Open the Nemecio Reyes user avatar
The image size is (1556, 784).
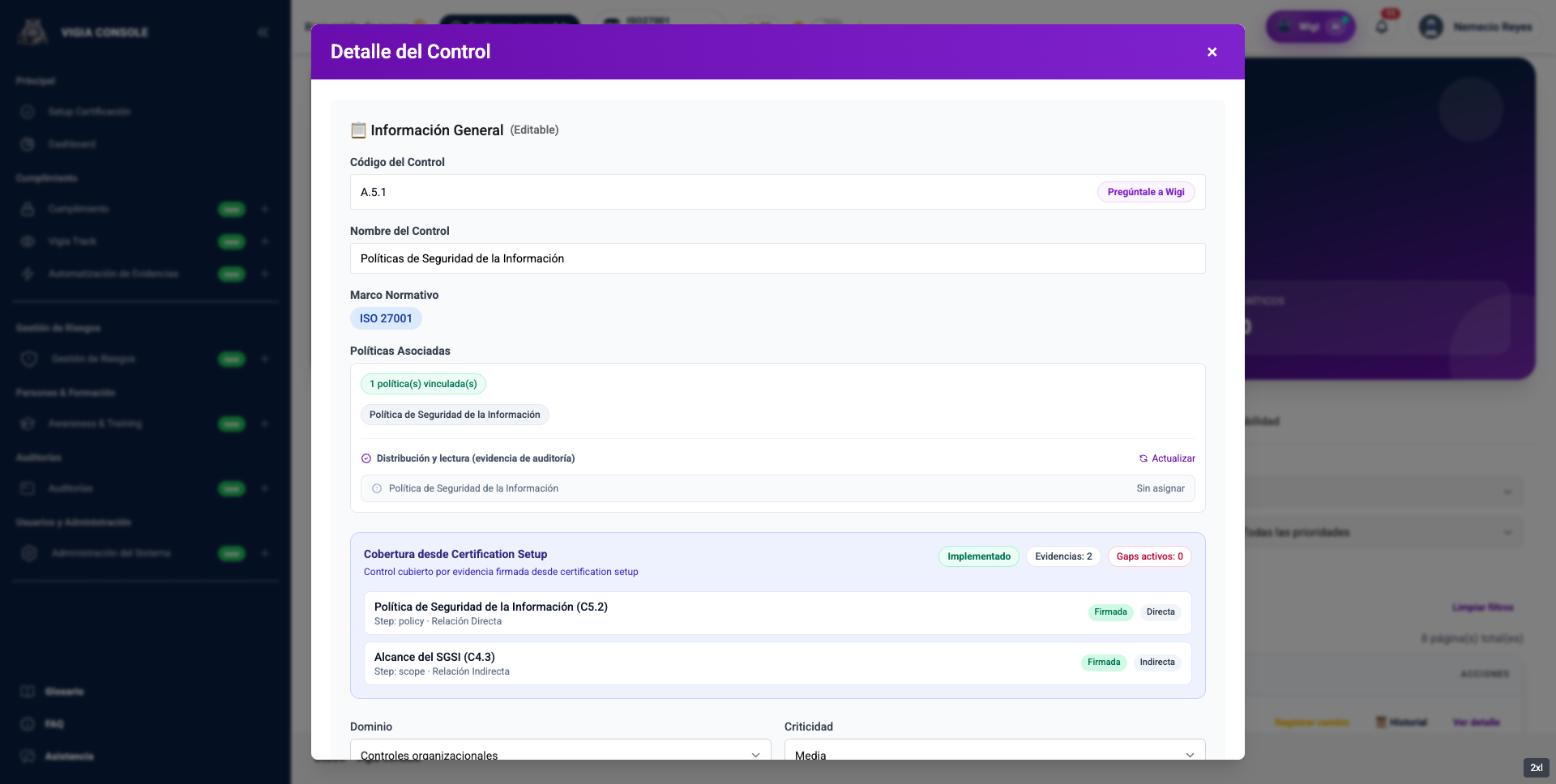pos(1431,27)
